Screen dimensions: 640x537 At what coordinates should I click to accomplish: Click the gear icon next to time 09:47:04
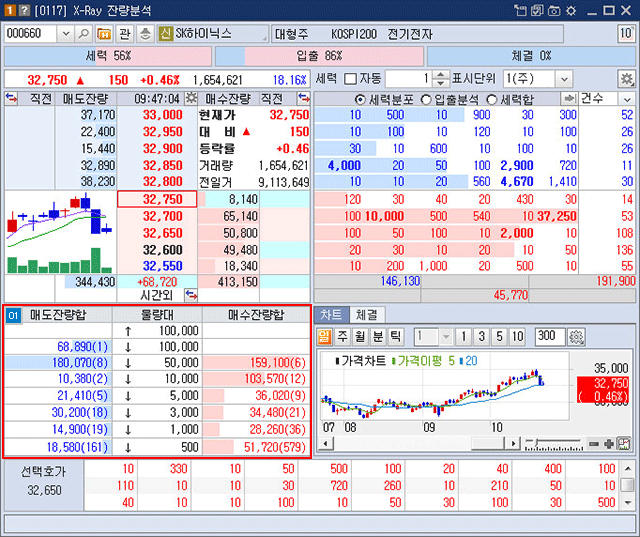coord(190,99)
